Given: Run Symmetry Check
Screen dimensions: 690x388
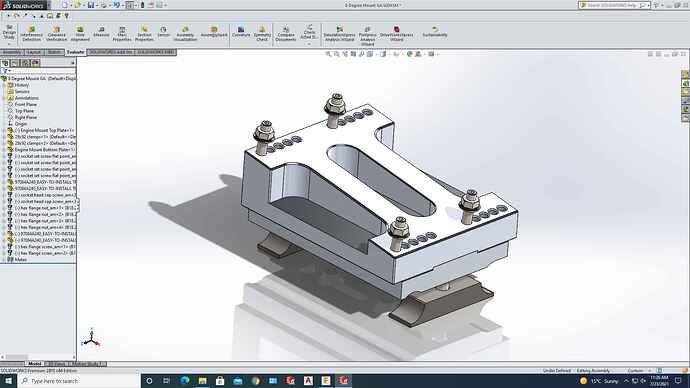Looking at the screenshot, I should 262,33.
